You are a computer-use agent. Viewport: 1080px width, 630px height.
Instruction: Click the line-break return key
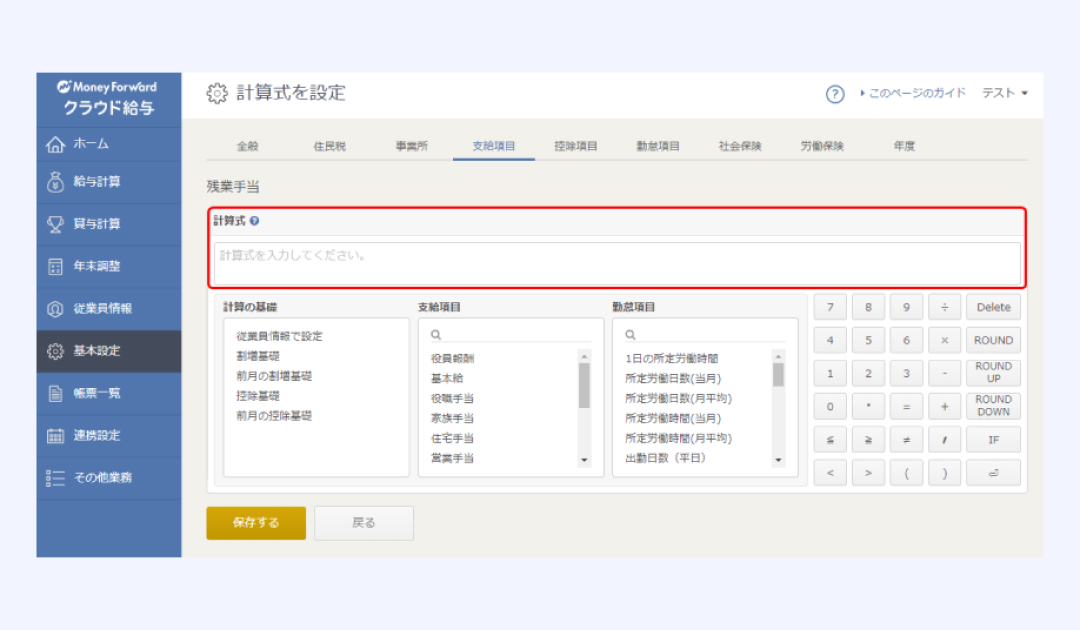click(993, 473)
